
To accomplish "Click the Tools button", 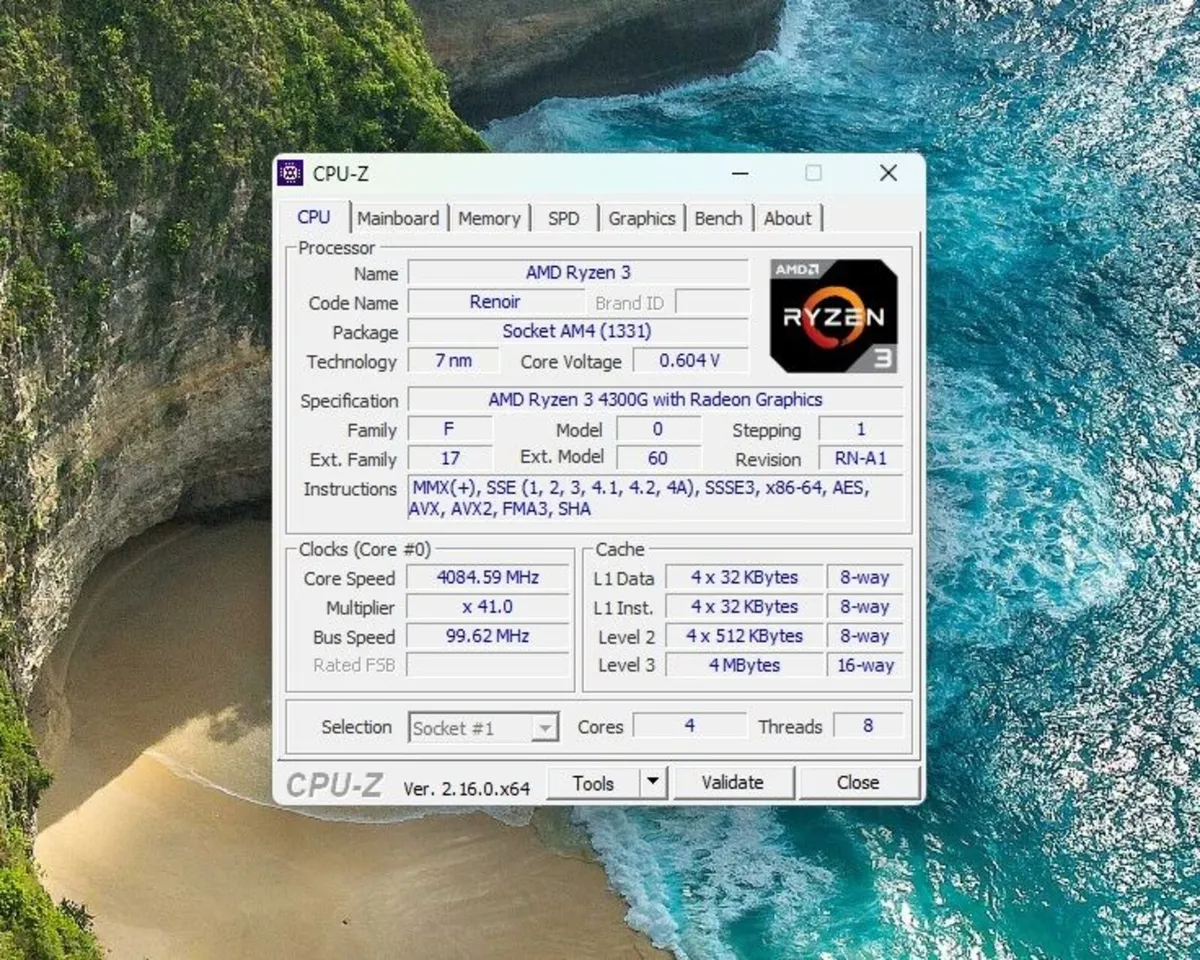I will (593, 783).
